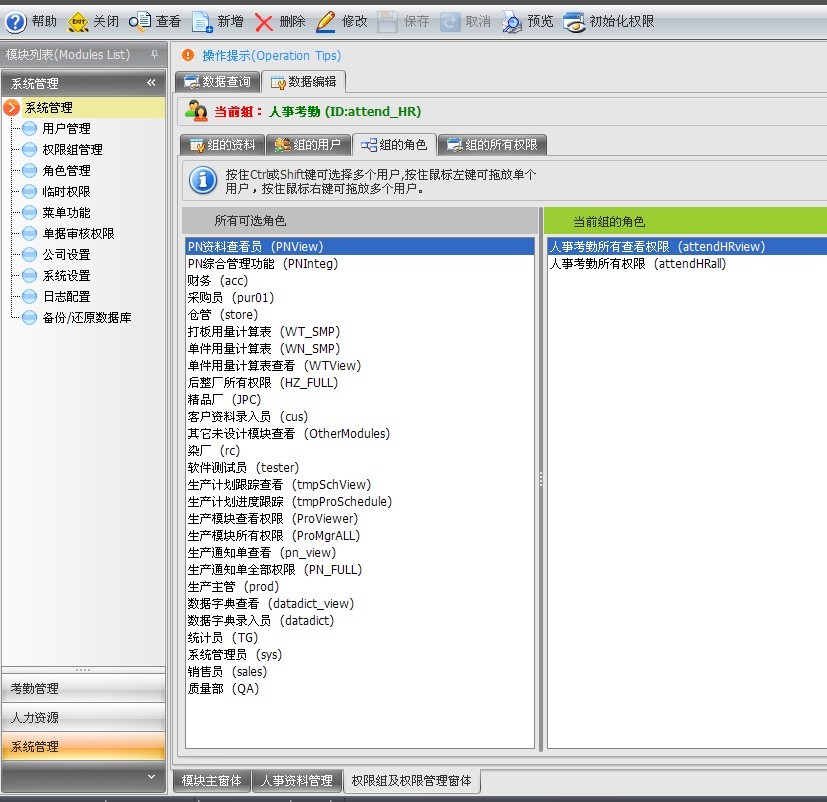Click Initialize Permissions (初始化权限)
827x802 pixels.
[574, 21]
